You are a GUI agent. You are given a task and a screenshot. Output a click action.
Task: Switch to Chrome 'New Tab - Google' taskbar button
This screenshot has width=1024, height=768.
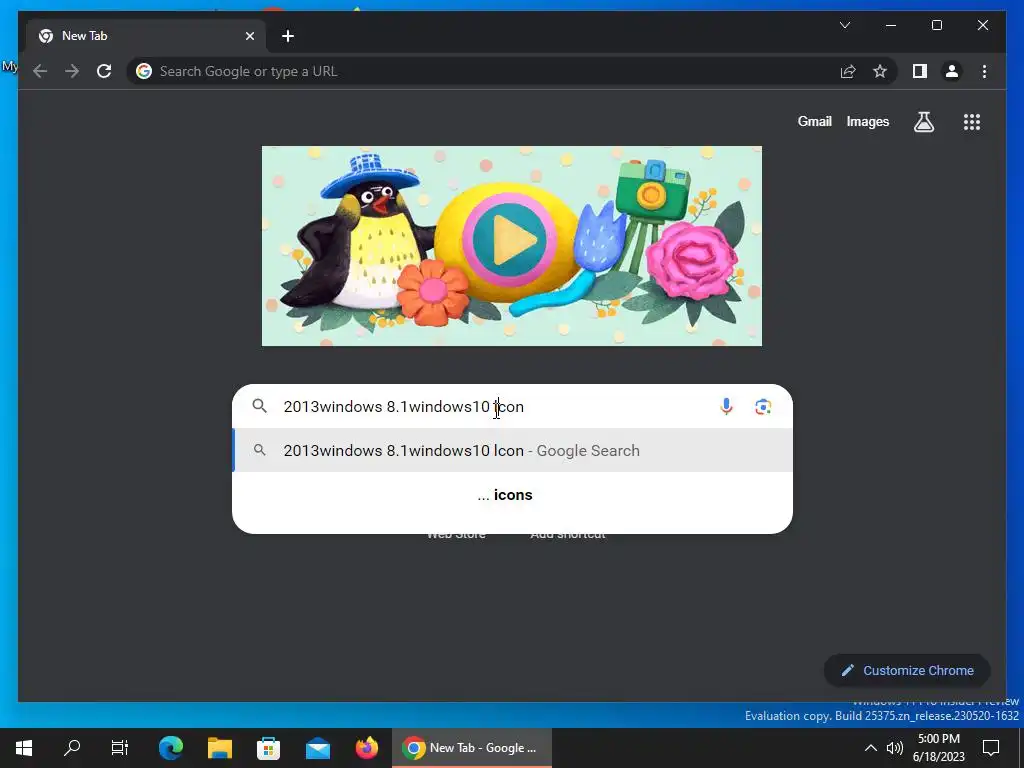coord(472,748)
